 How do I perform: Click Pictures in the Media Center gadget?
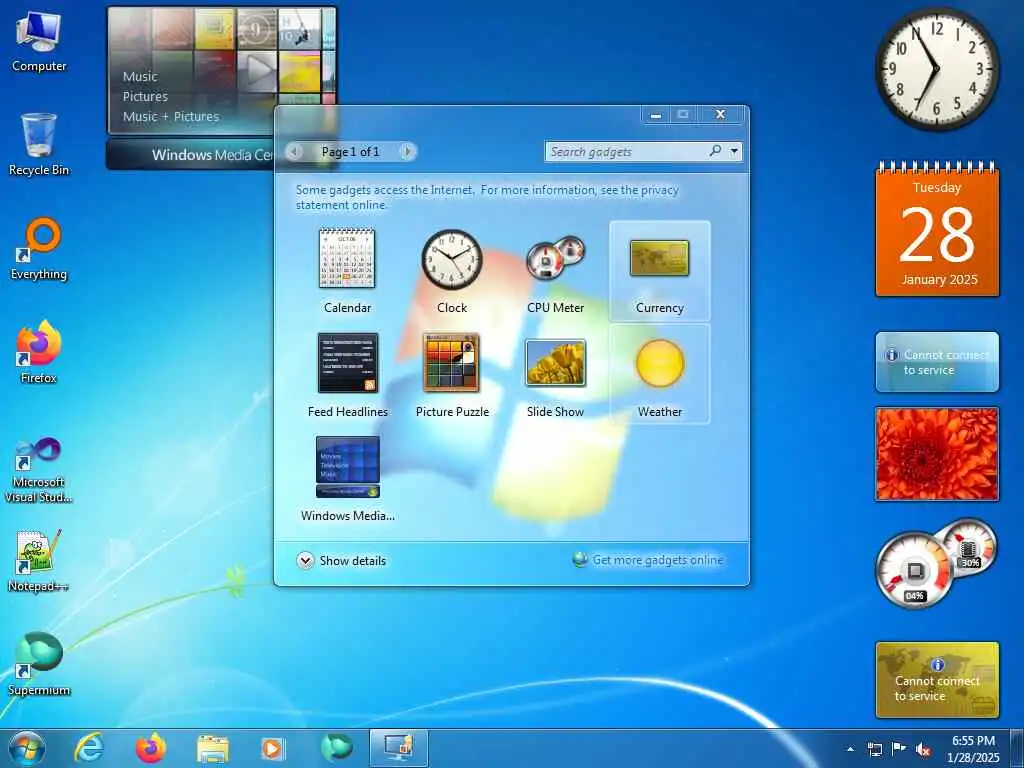coord(145,96)
